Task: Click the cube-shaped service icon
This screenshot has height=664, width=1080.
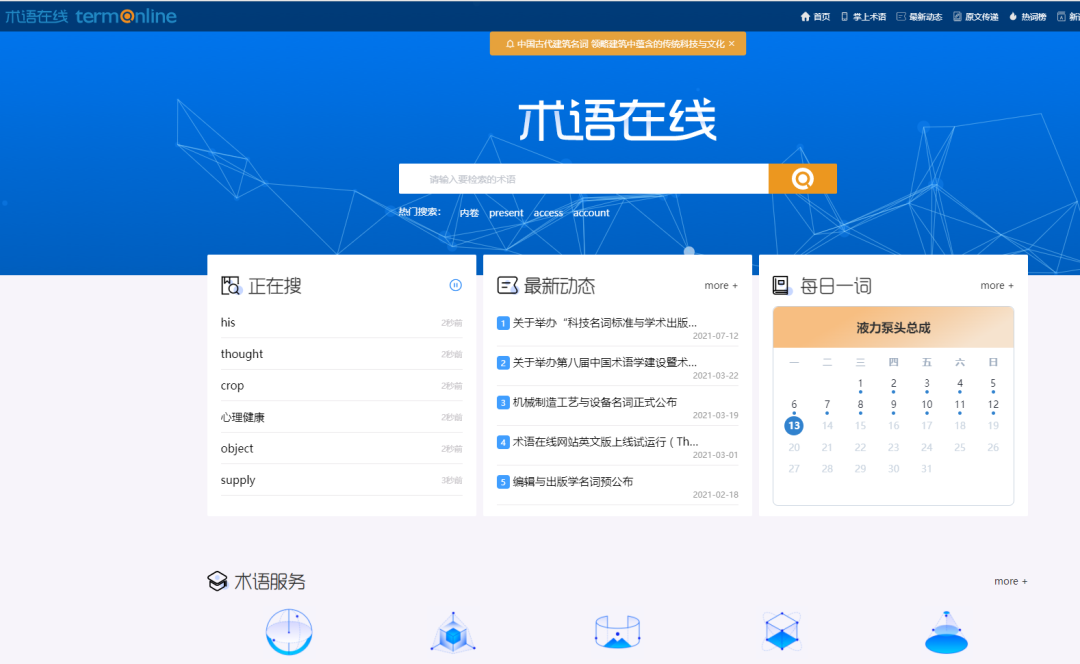Action: tap(453, 632)
